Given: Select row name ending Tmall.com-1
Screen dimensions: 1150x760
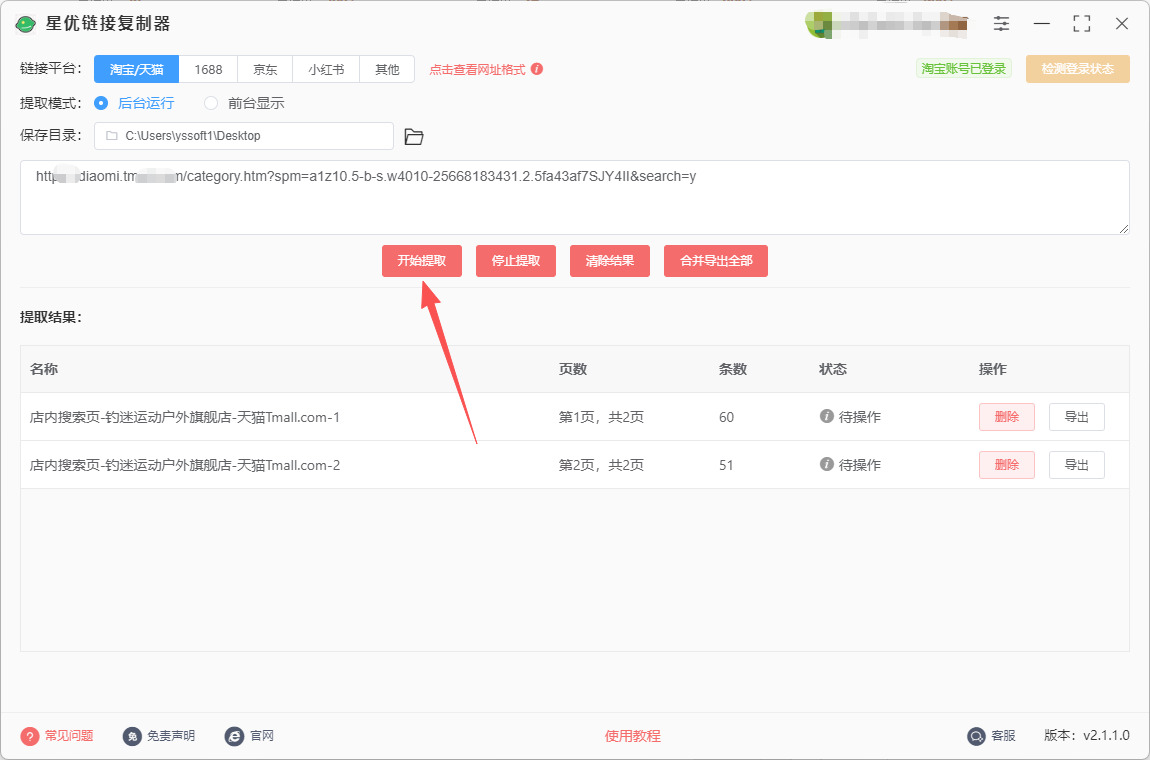Looking at the screenshot, I should [x=185, y=417].
